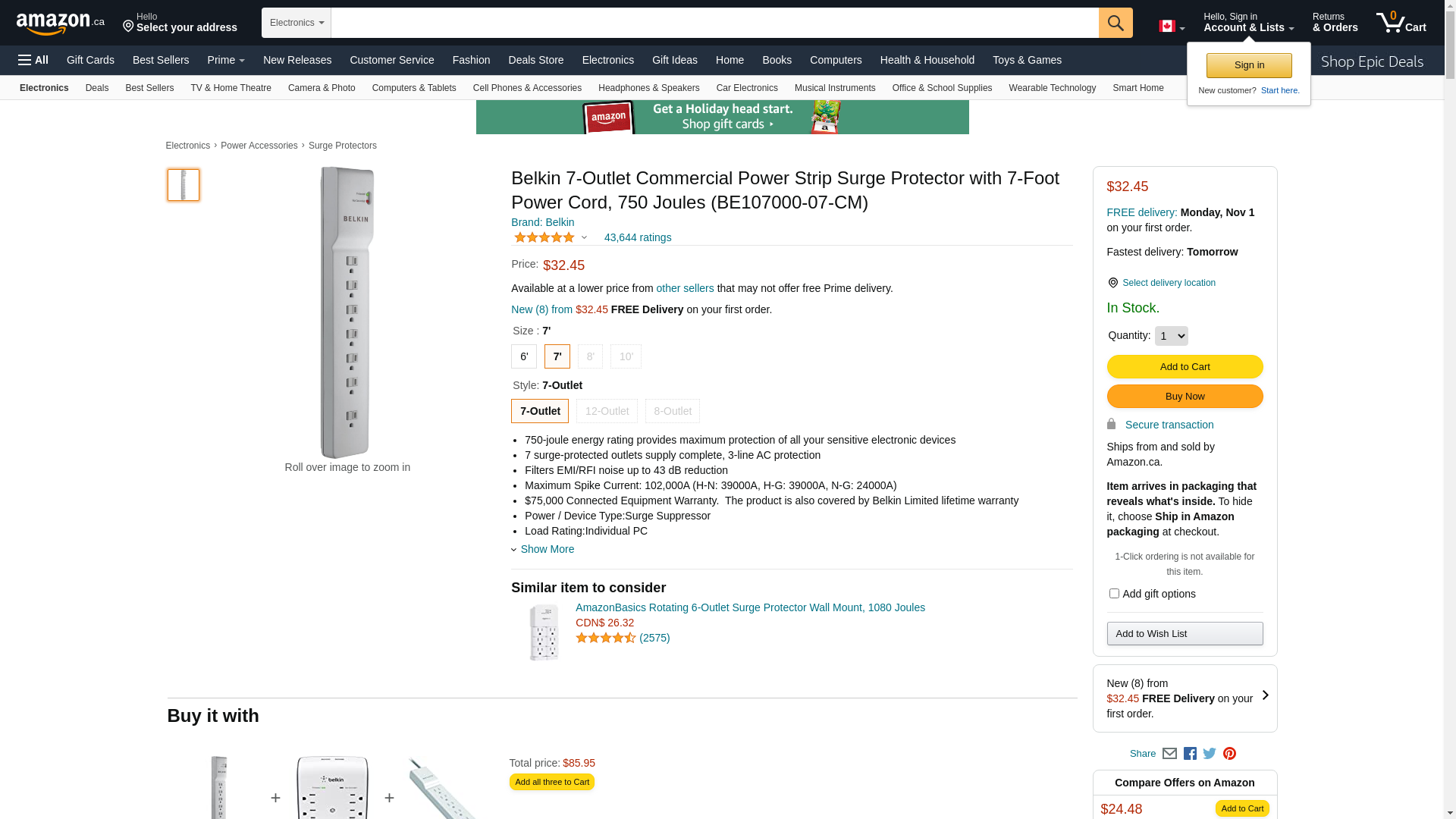The height and width of the screenshot is (819, 1456).
Task: Click the Amazon.ca logo
Action: click(61, 23)
